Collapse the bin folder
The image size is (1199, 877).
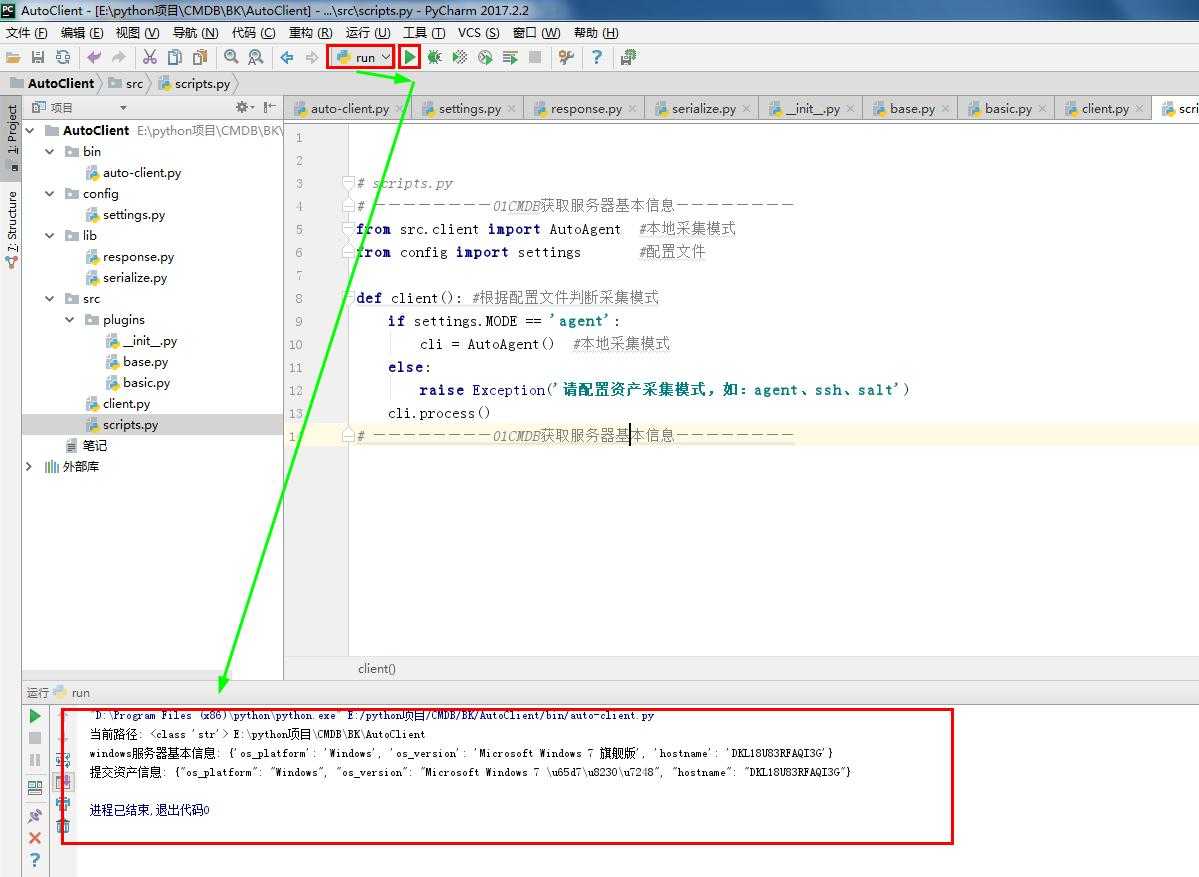(50, 151)
